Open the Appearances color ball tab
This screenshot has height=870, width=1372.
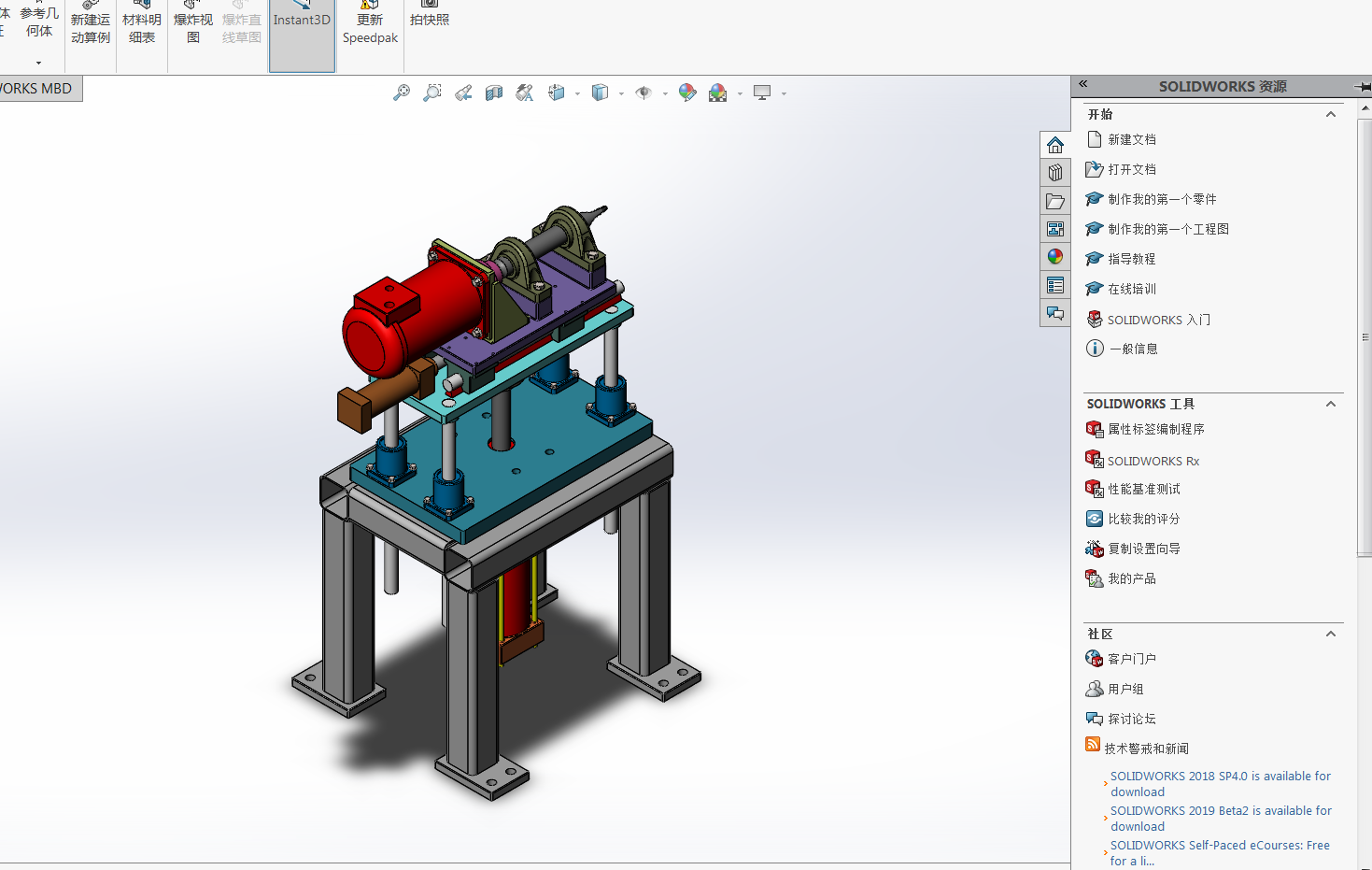point(1055,257)
